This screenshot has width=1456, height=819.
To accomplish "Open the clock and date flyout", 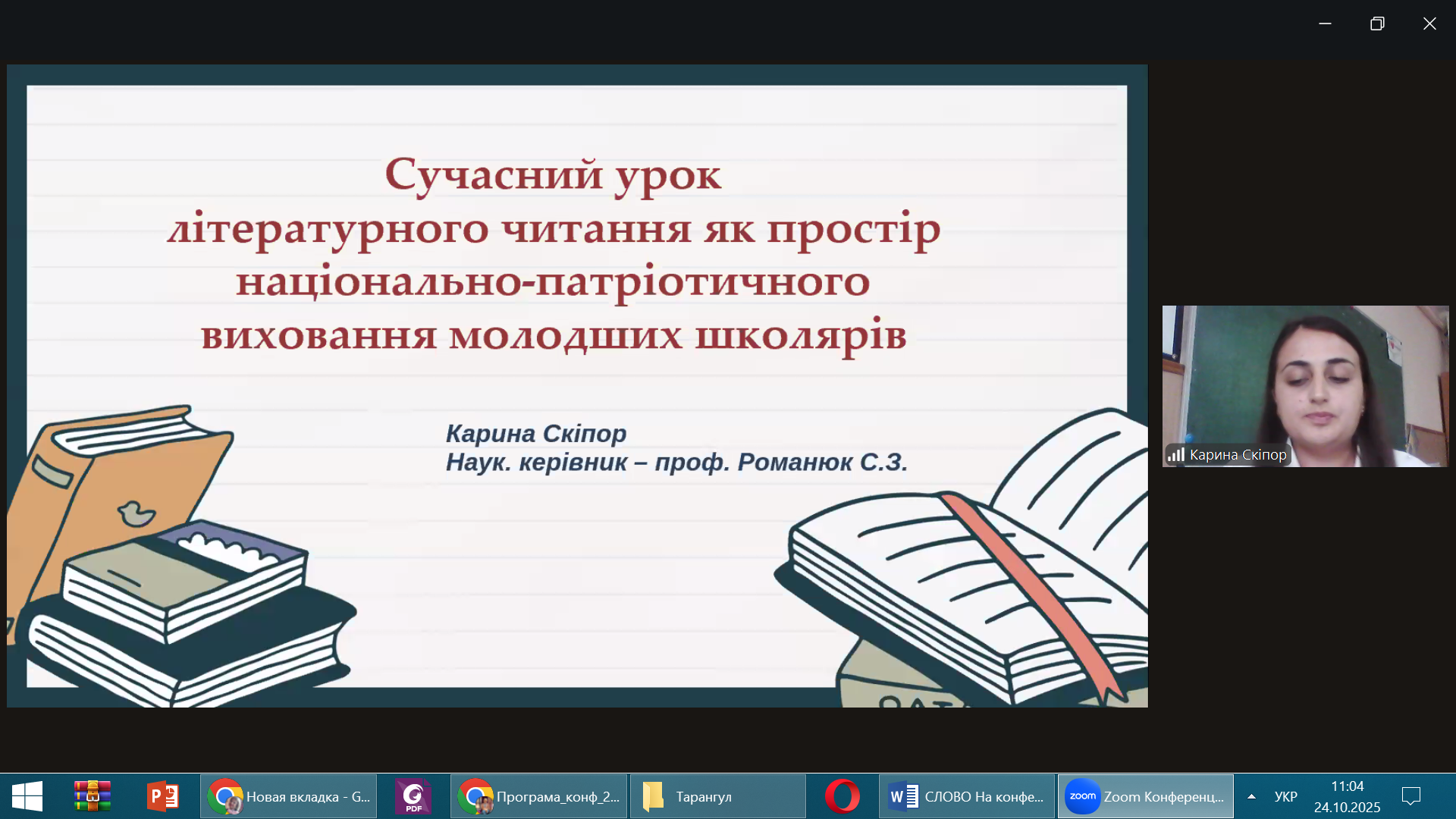I will click(1347, 796).
